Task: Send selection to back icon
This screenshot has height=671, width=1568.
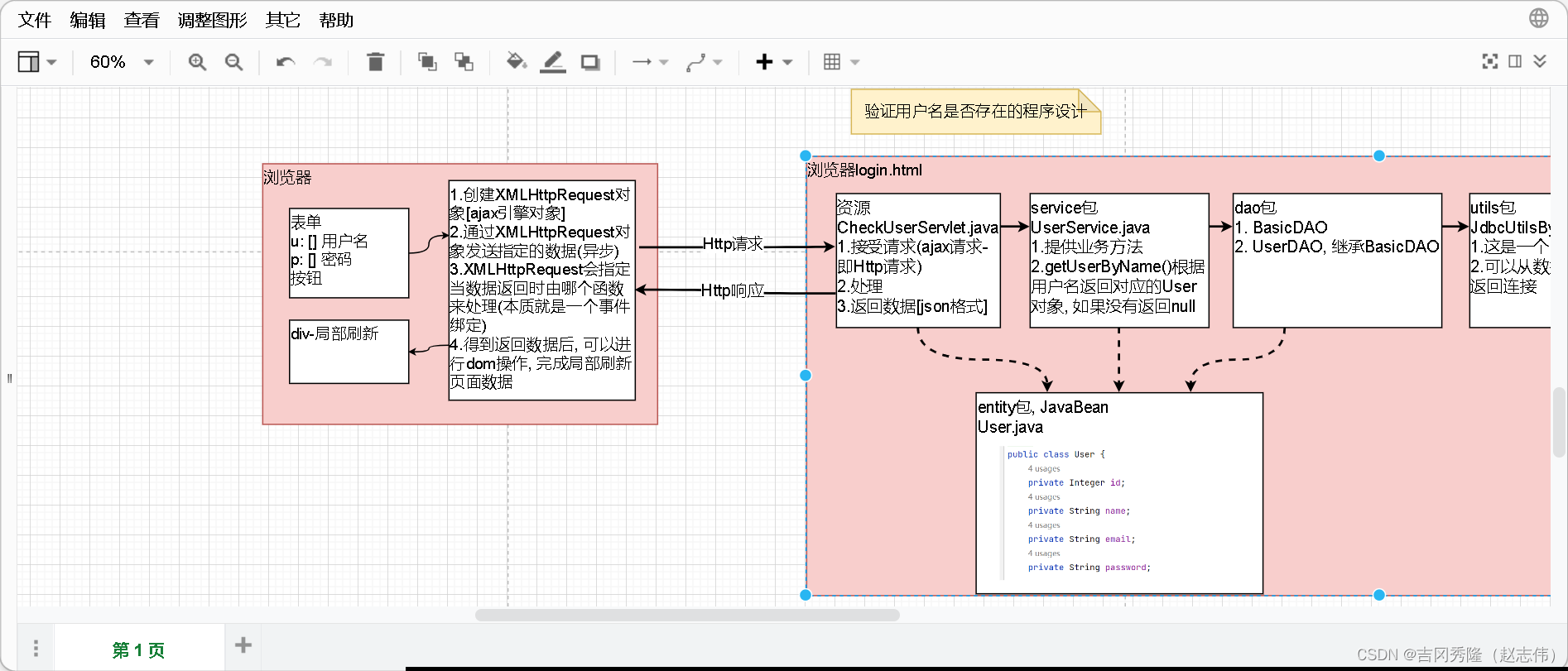Action: click(464, 62)
